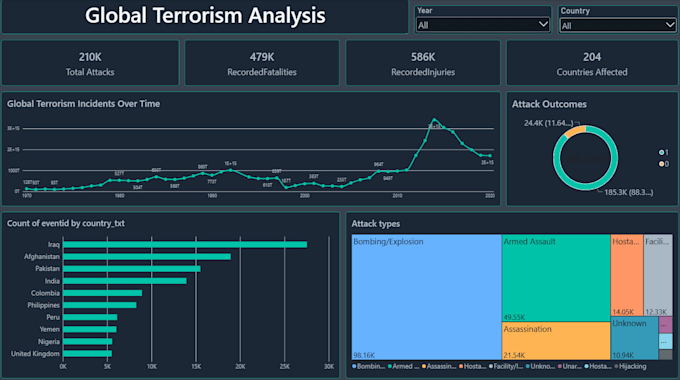Open the Year slicer dropdown

pos(482,25)
